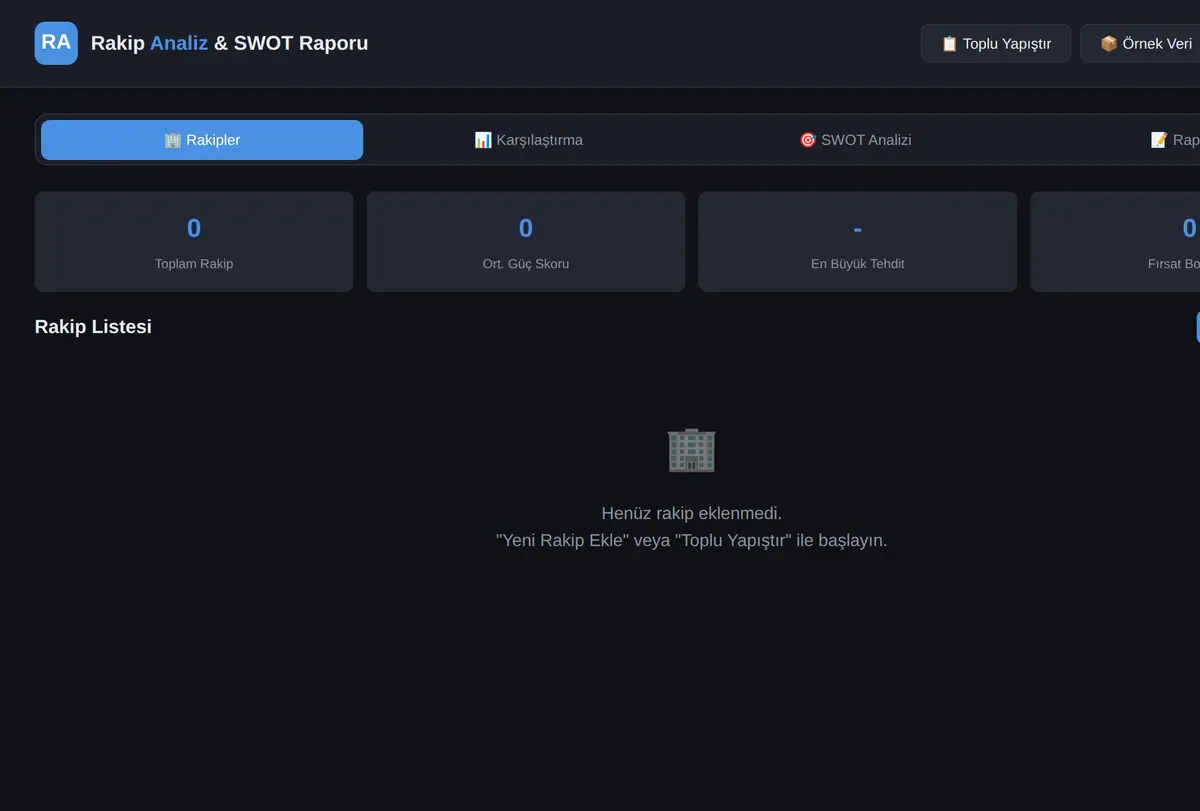The height and width of the screenshot is (811, 1200).
Task: Click the box icon on Örnek Veri
Action: (x=1109, y=44)
